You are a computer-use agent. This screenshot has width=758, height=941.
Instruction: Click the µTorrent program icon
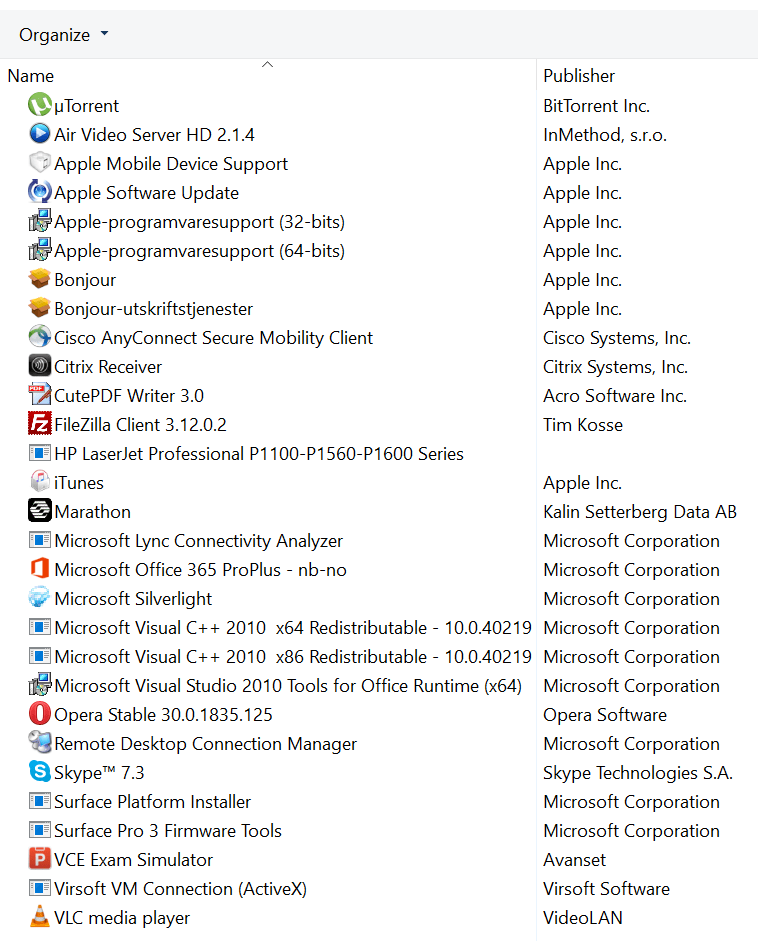coord(39,105)
